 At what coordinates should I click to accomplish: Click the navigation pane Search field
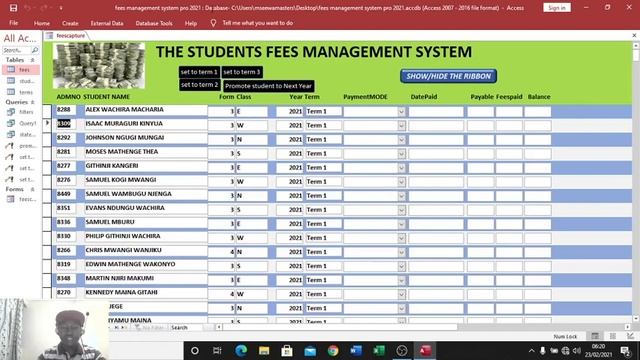point(16,50)
